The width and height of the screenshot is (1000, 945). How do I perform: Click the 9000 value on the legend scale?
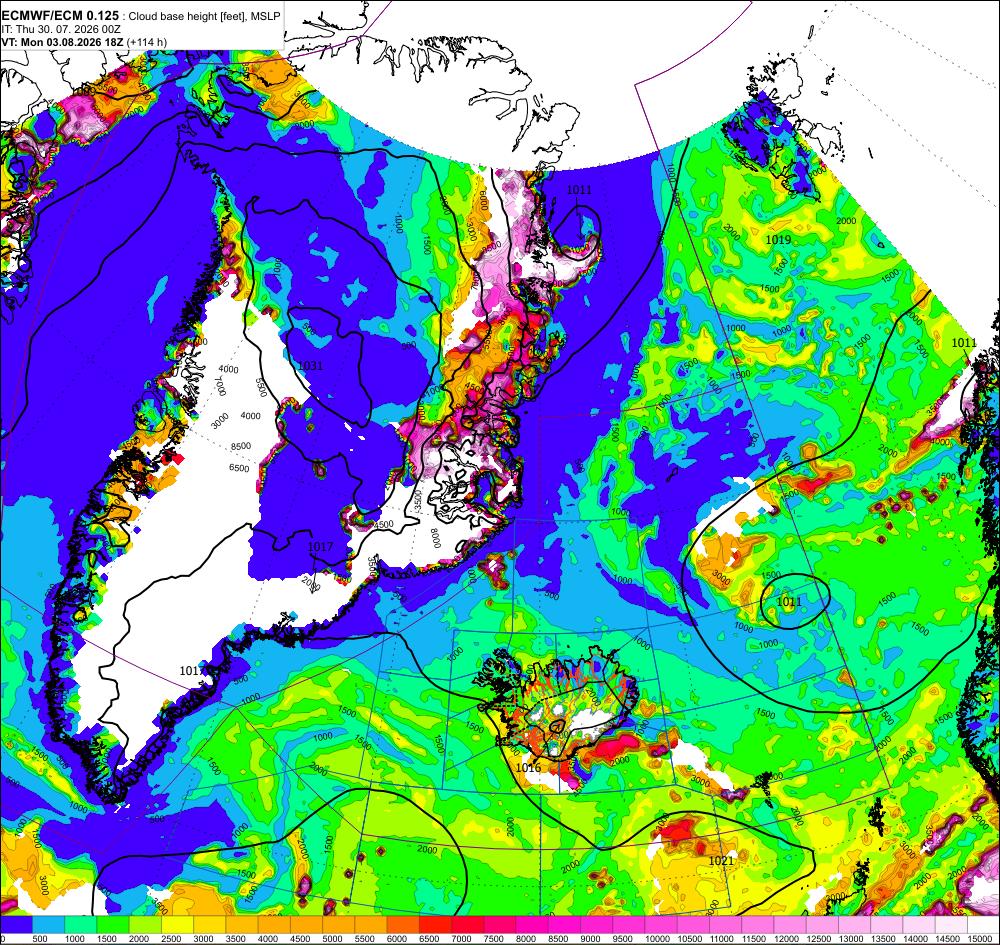(590, 939)
